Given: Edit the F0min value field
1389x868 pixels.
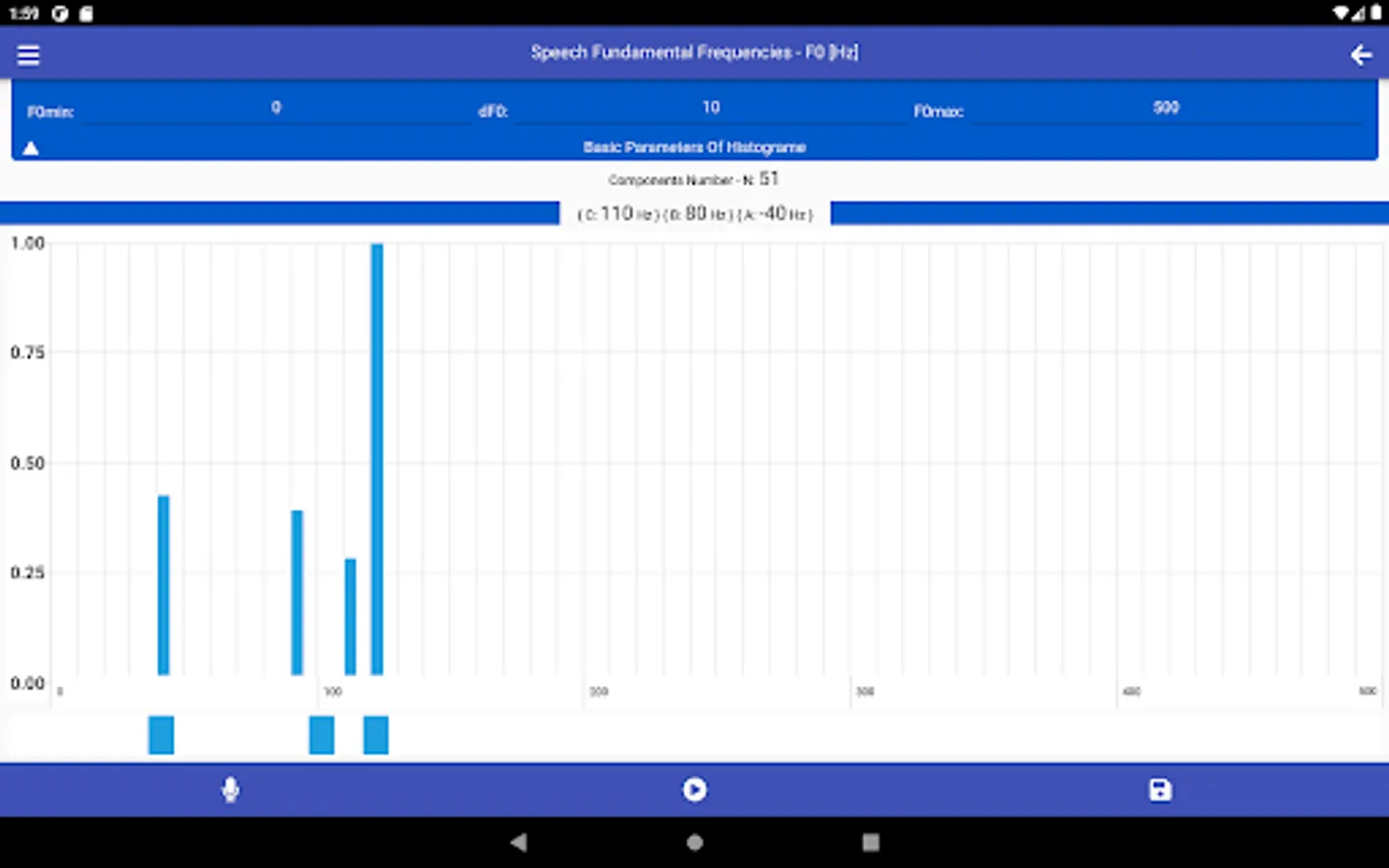Looking at the screenshot, I should coord(276,108).
